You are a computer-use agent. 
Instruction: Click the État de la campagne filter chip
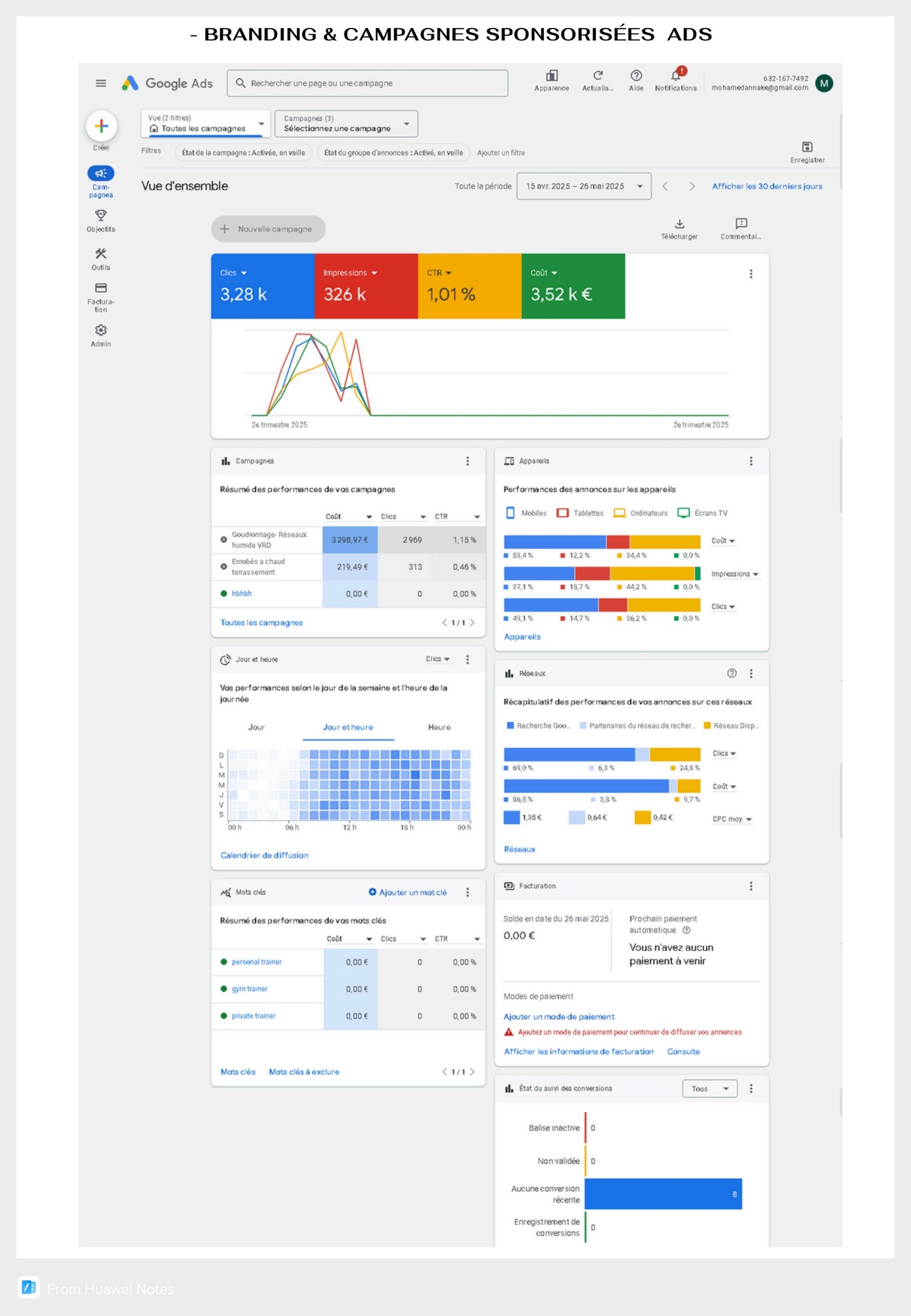(x=244, y=153)
